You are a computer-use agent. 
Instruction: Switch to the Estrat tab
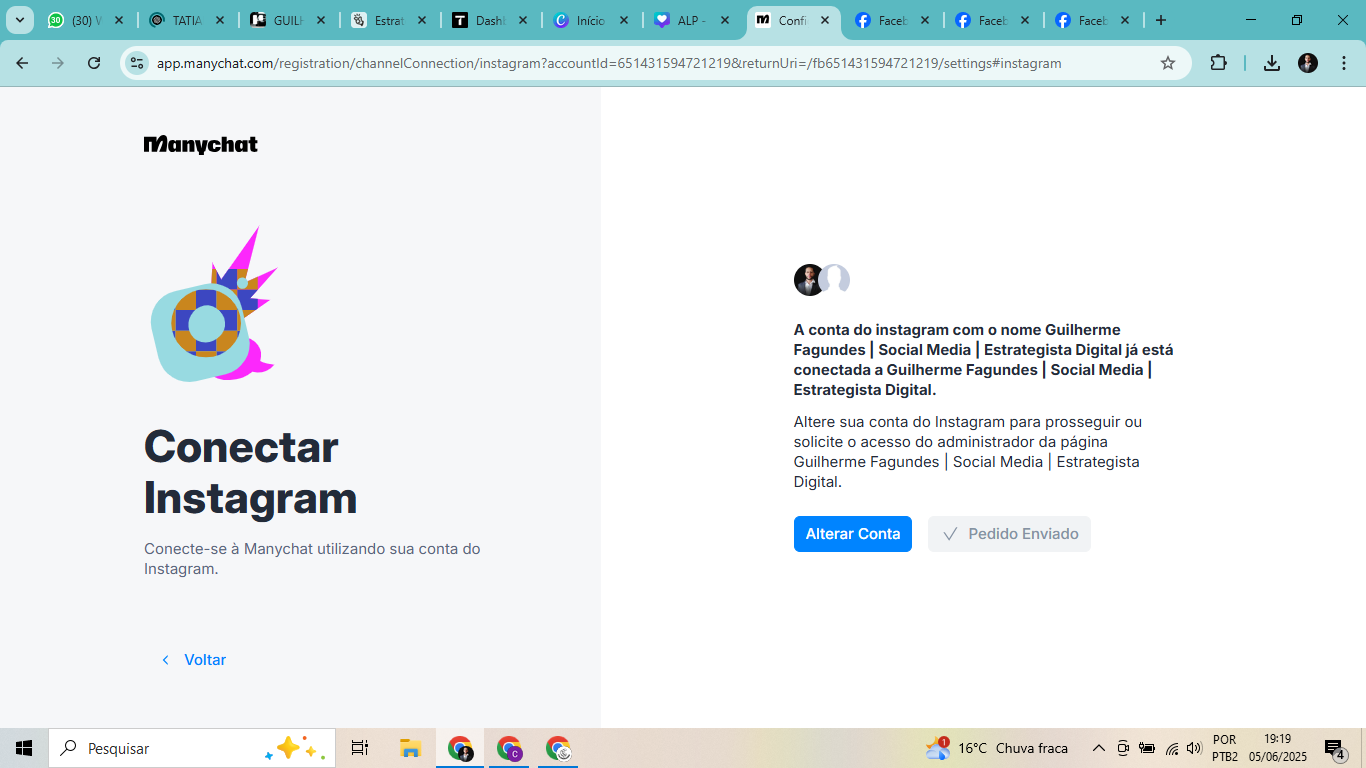point(389,20)
